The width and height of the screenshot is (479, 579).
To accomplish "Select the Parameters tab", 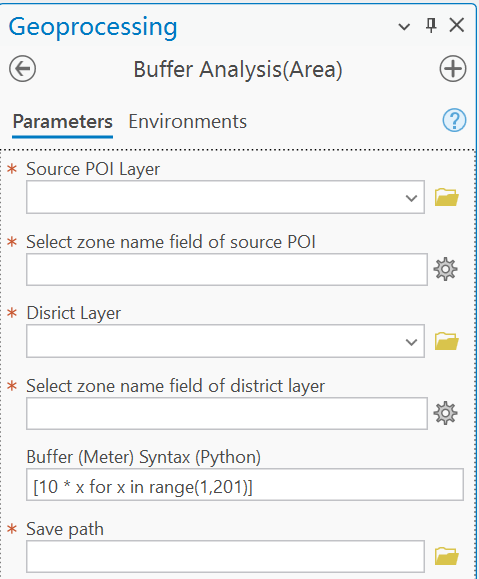I will (x=62, y=121).
